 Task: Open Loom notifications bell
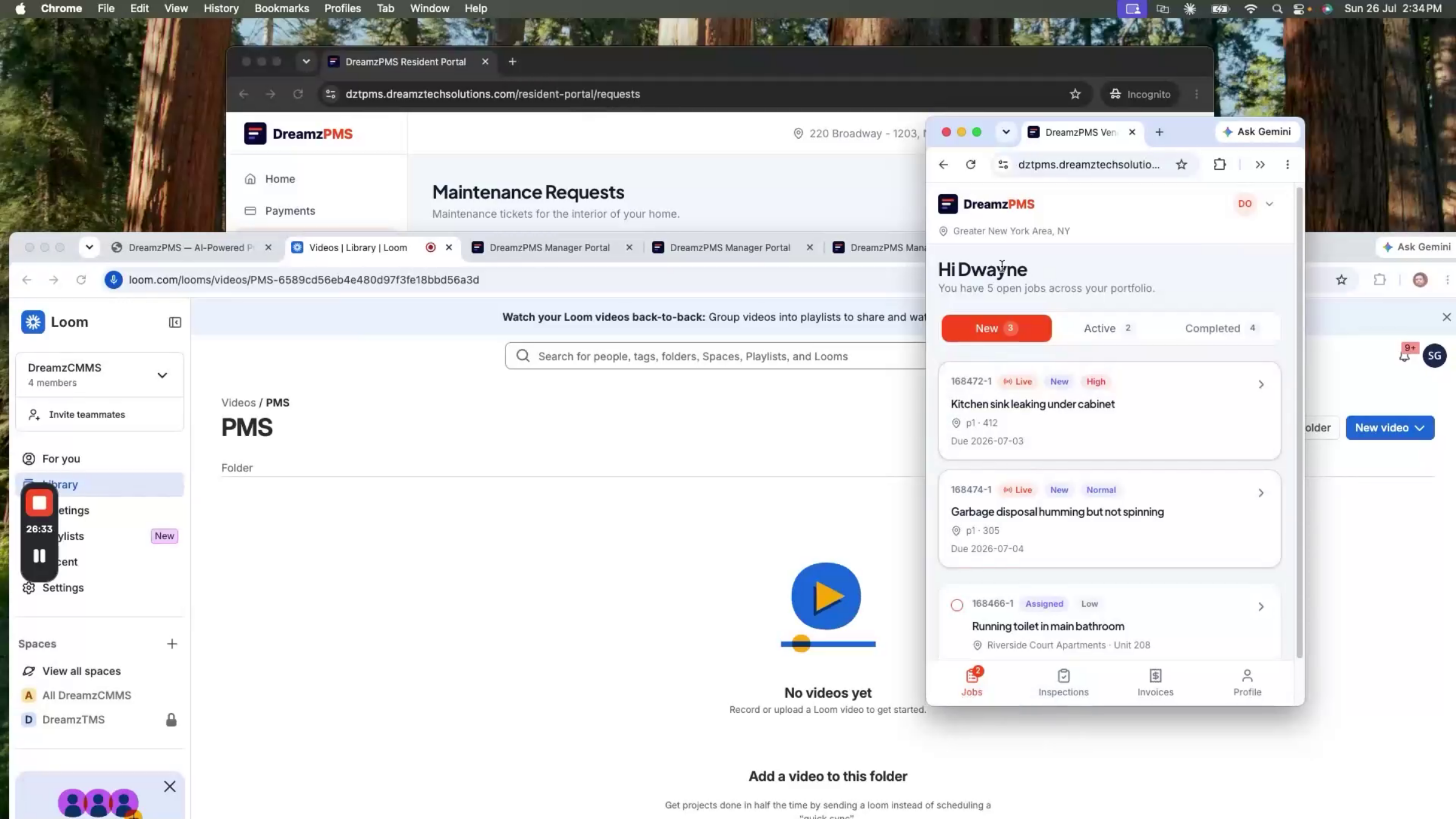[x=1404, y=356]
